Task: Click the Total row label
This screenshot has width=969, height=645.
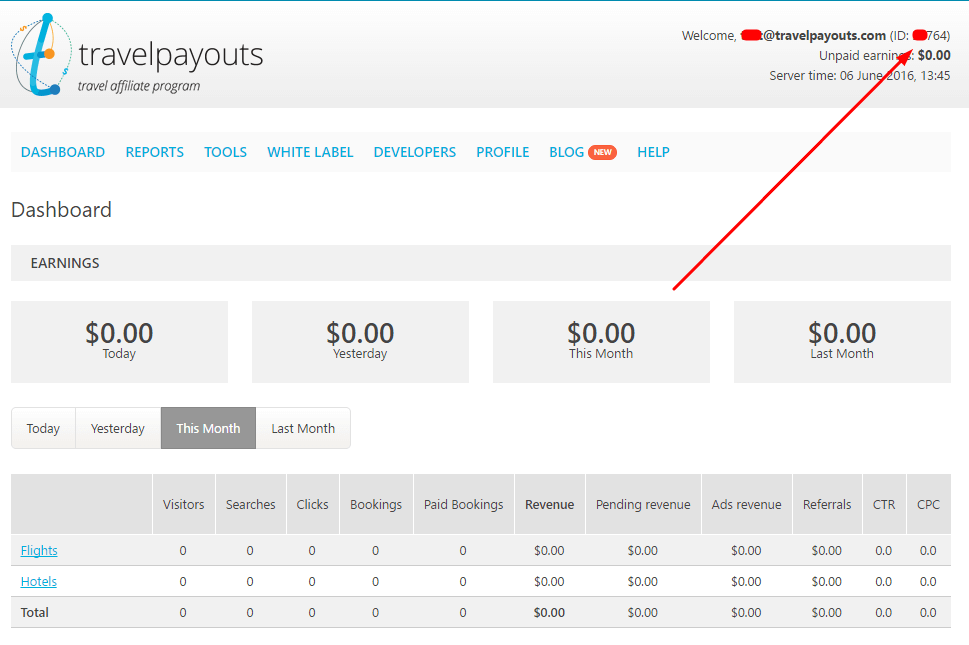Action: (x=35, y=612)
